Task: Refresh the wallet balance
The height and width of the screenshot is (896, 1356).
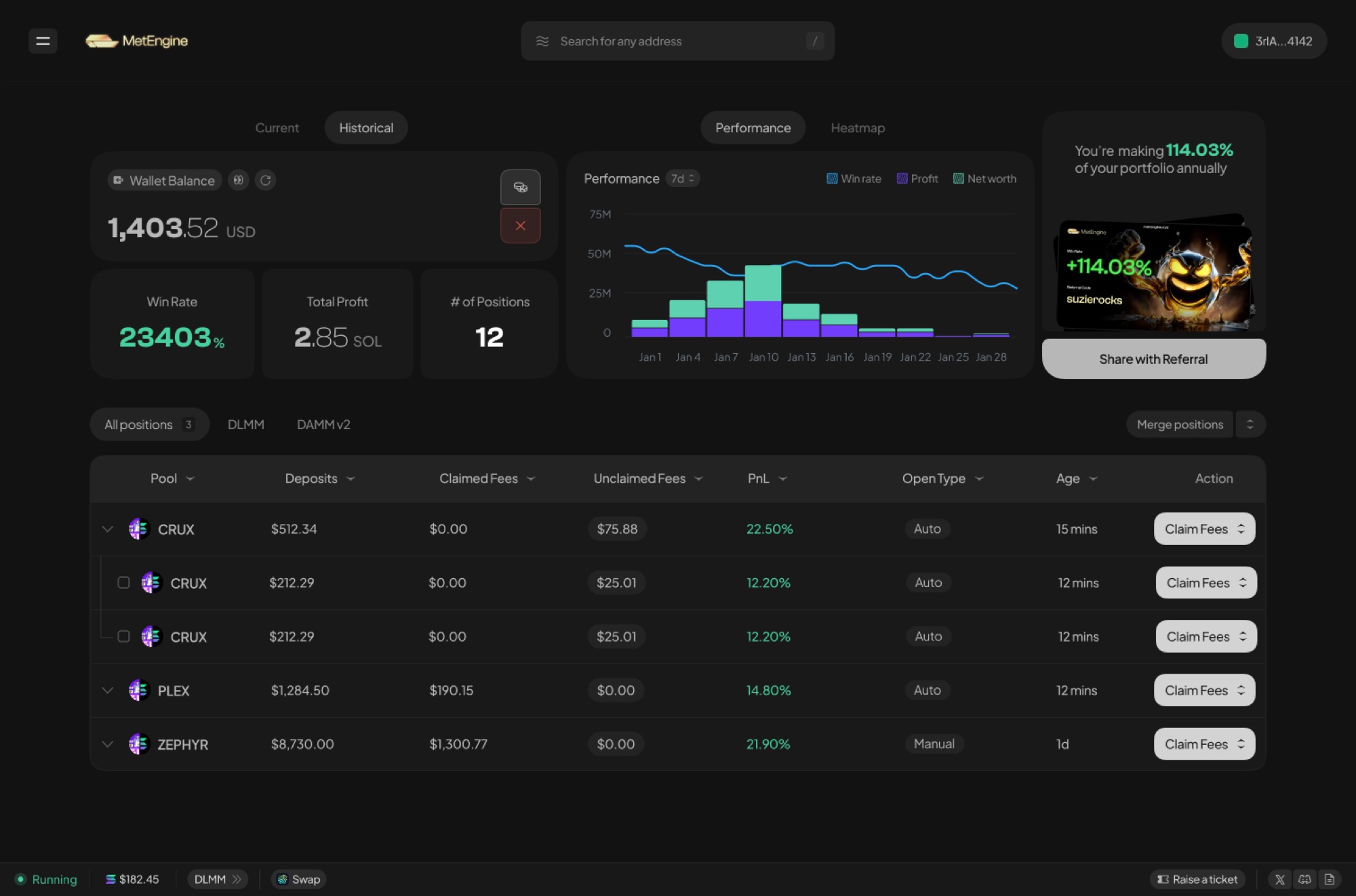Action: [265, 180]
